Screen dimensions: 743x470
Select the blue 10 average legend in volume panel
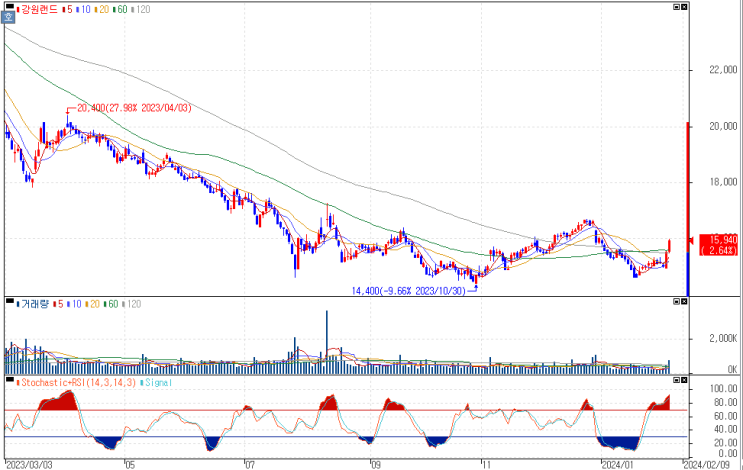point(76,304)
